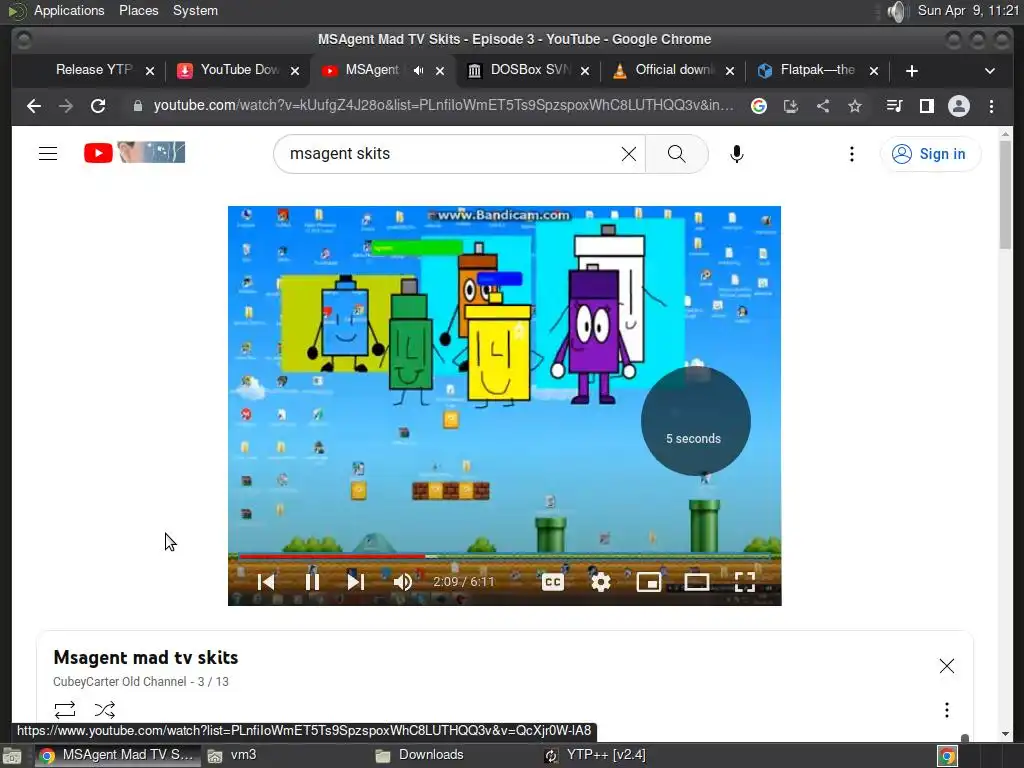Open Msagent mad tv skits playlist title
Screen dimensions: 1024x768
(146, 657)
